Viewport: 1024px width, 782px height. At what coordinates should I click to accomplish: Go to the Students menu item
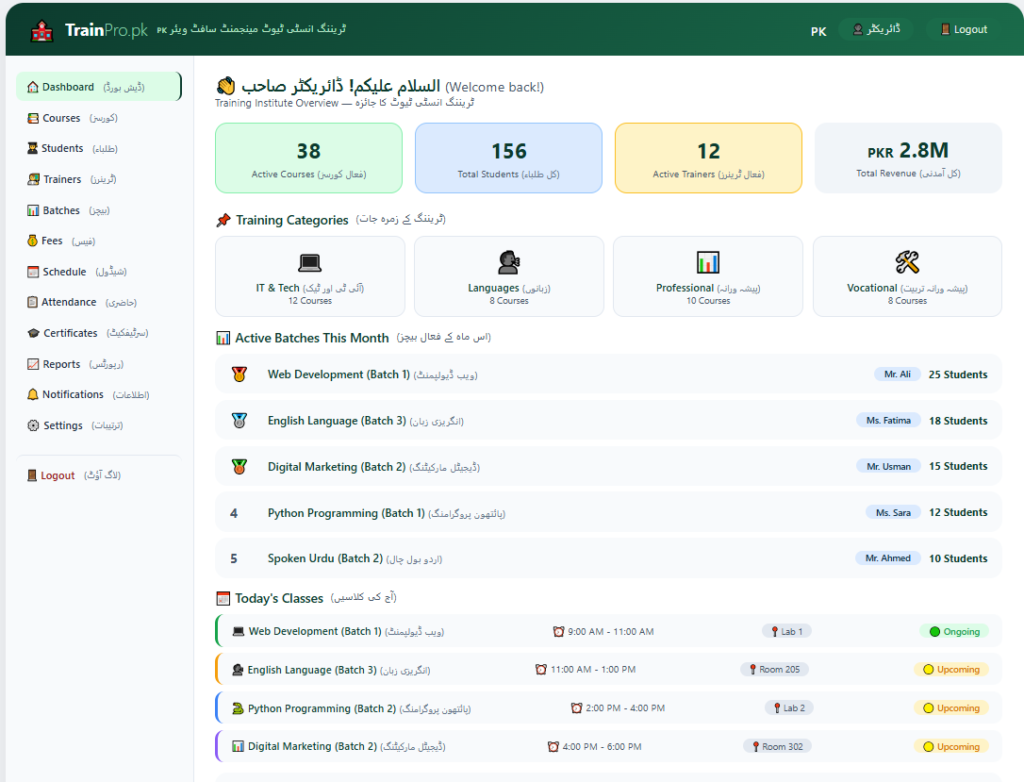[99, 148]
